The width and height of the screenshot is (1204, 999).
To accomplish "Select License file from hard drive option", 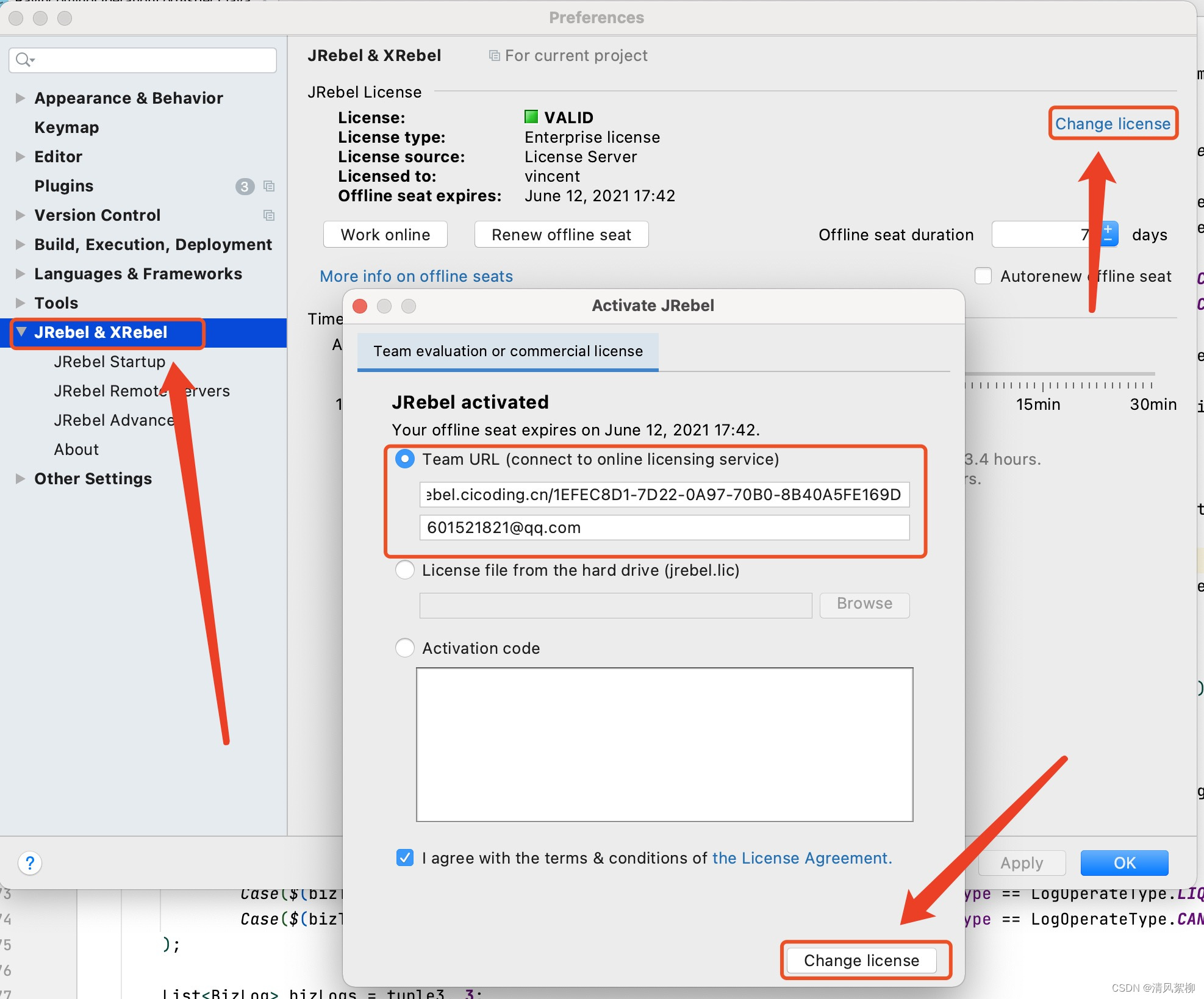I will (405, 570).
